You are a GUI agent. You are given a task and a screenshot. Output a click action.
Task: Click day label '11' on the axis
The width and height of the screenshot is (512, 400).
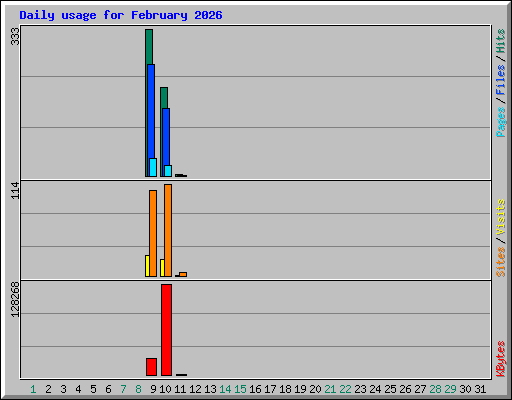180,389
